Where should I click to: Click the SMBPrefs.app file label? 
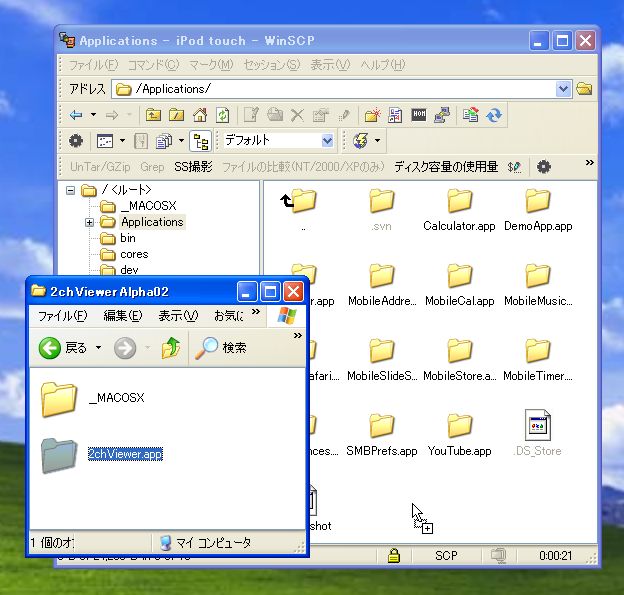pyautogui.click(x=382, y=451)
